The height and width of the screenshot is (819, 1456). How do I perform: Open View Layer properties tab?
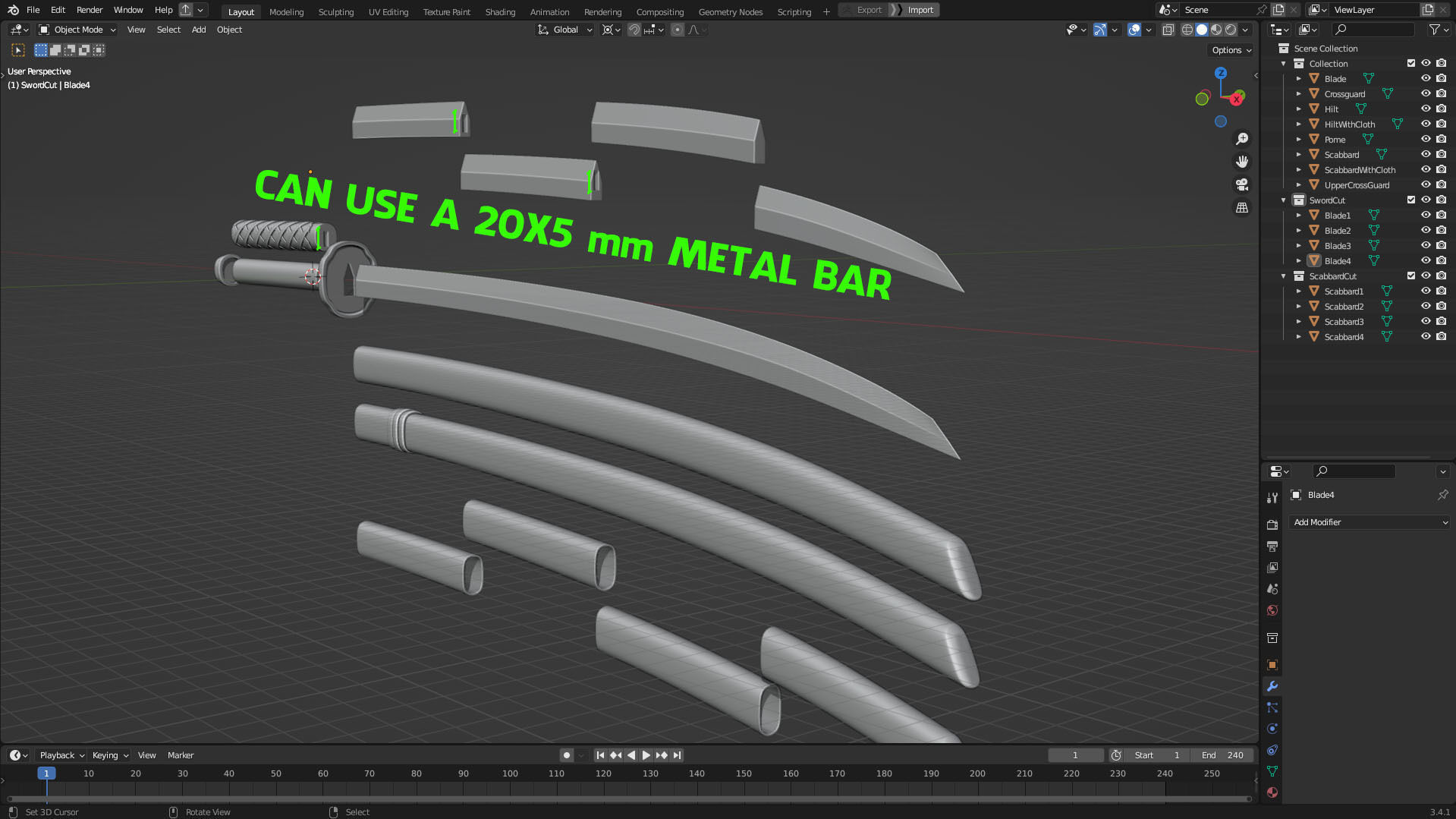pos(1272,567)
